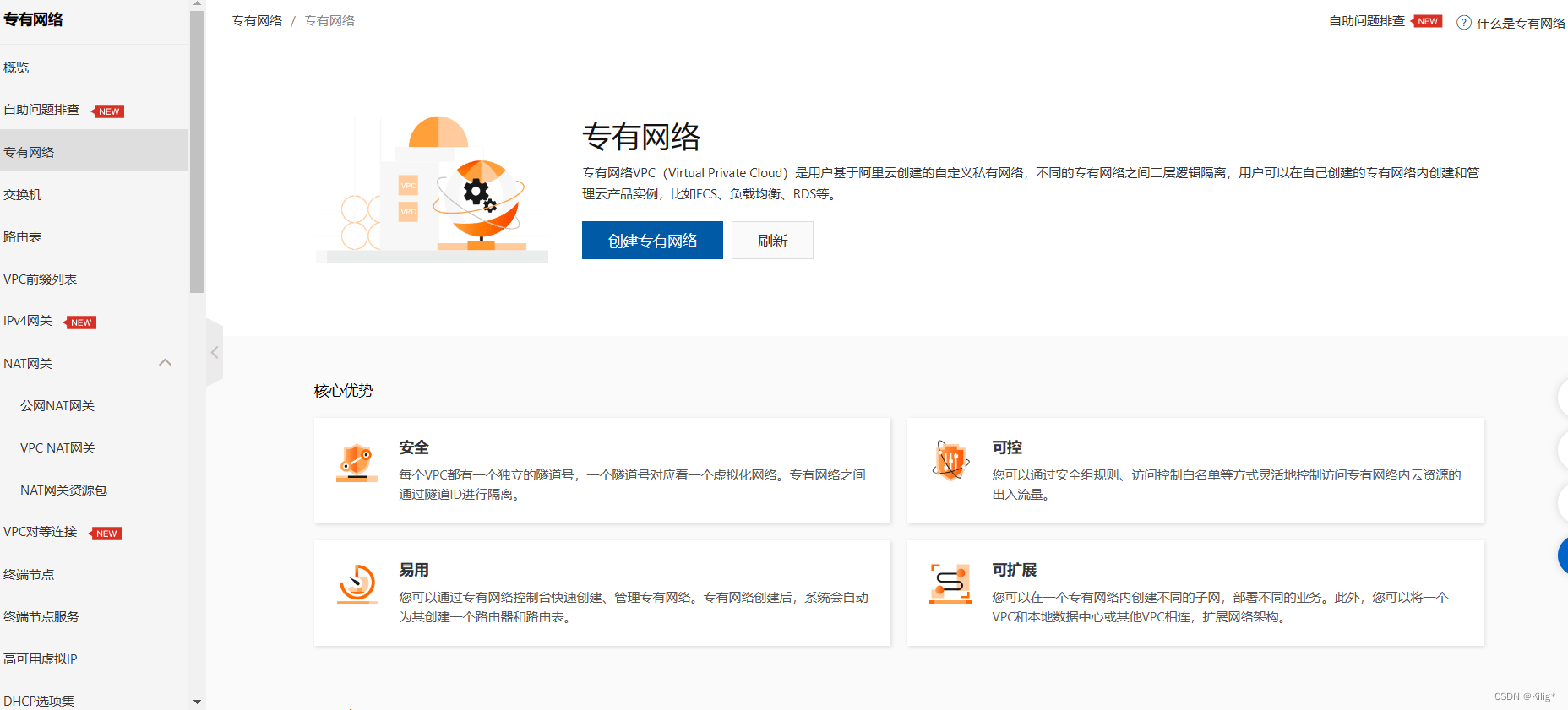1568x710 pixels.
Task: Click the large 专有网络 page heading
Action: pyautogui.click(x=641, y=137)
